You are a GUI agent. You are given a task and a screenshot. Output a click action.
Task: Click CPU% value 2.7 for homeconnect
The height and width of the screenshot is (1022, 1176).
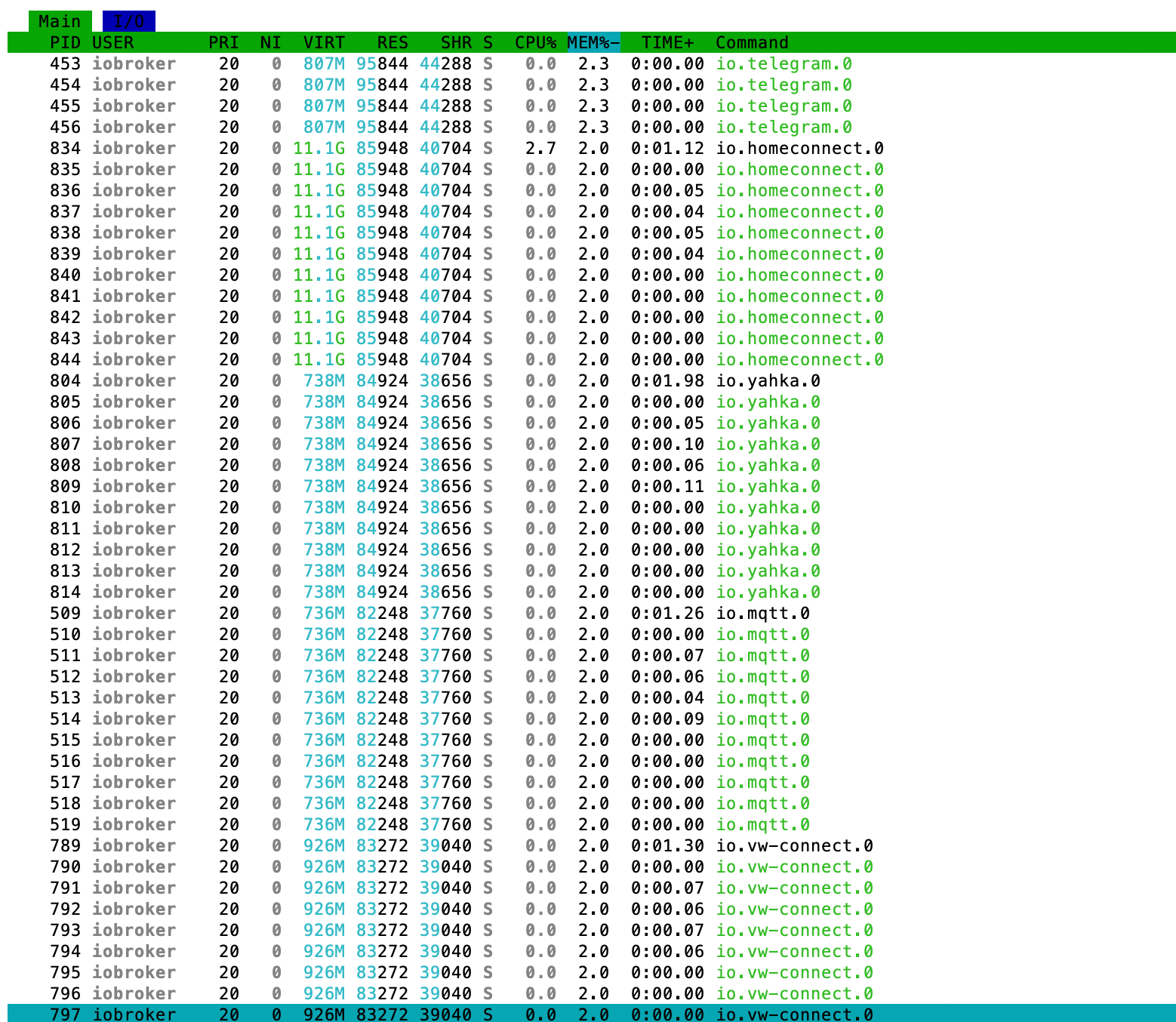tap(541, 148)
